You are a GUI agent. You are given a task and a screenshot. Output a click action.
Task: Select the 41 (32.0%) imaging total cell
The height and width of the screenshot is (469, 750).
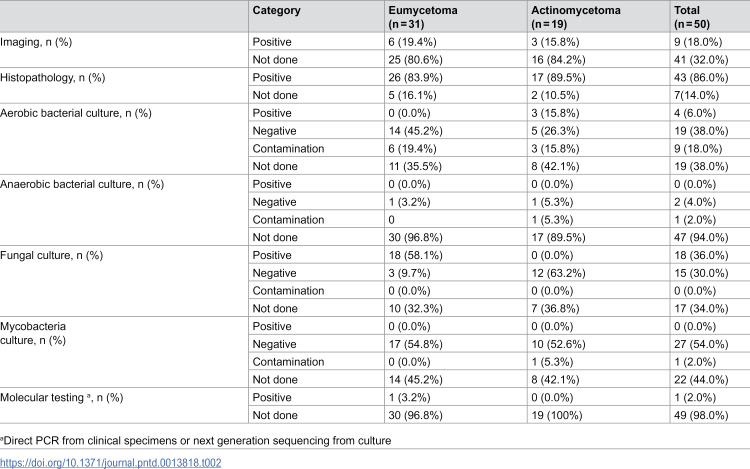click(x=701, y=60)
